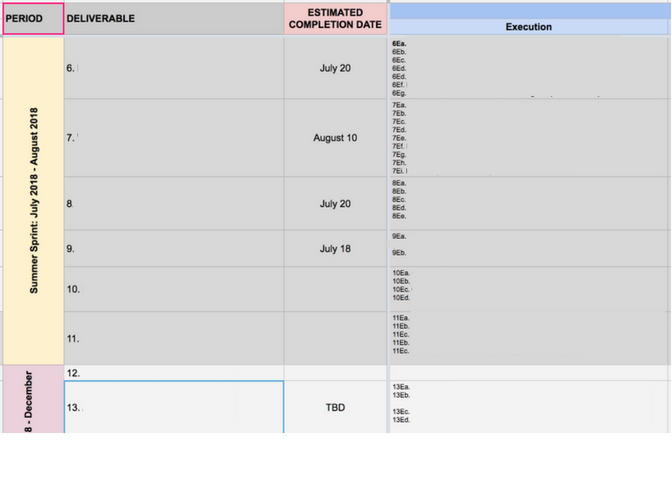Select the DELIVERABLE header cell
The image size is (672, 480).
click(x=174, y=19)
